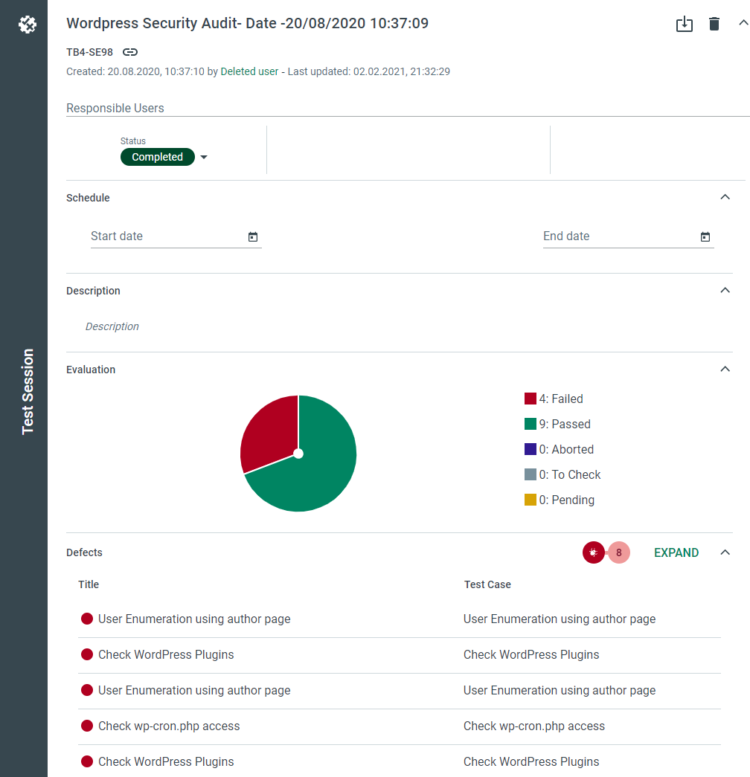Image resolution: width=750 pixels, height=777 pixels.
Task: Click the vertical Test Session sidebar label
Action: 27,391
